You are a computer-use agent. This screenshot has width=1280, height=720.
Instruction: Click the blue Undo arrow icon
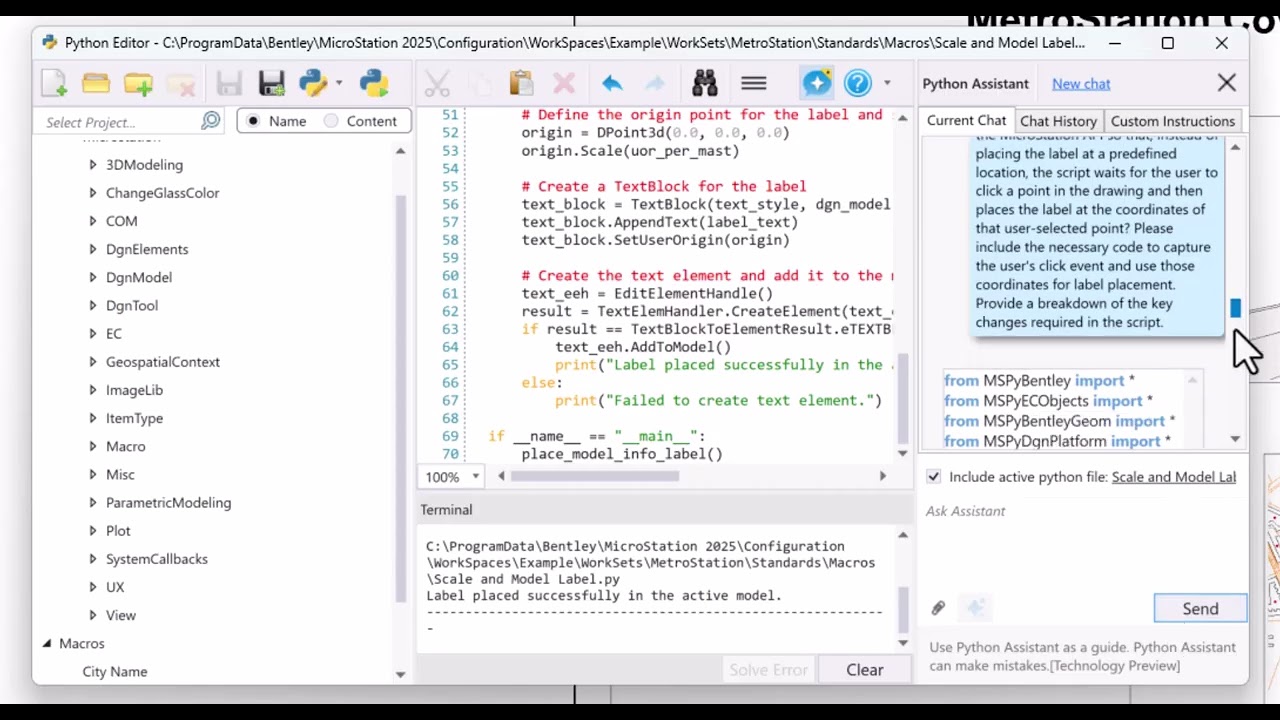(612, 83)
